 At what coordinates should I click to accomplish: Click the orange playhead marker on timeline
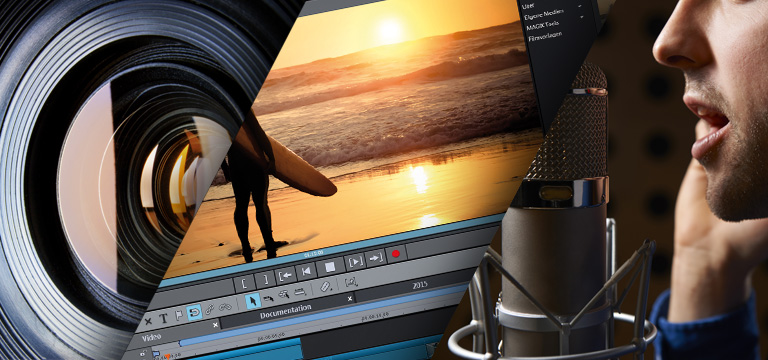[x=167, y=356]
